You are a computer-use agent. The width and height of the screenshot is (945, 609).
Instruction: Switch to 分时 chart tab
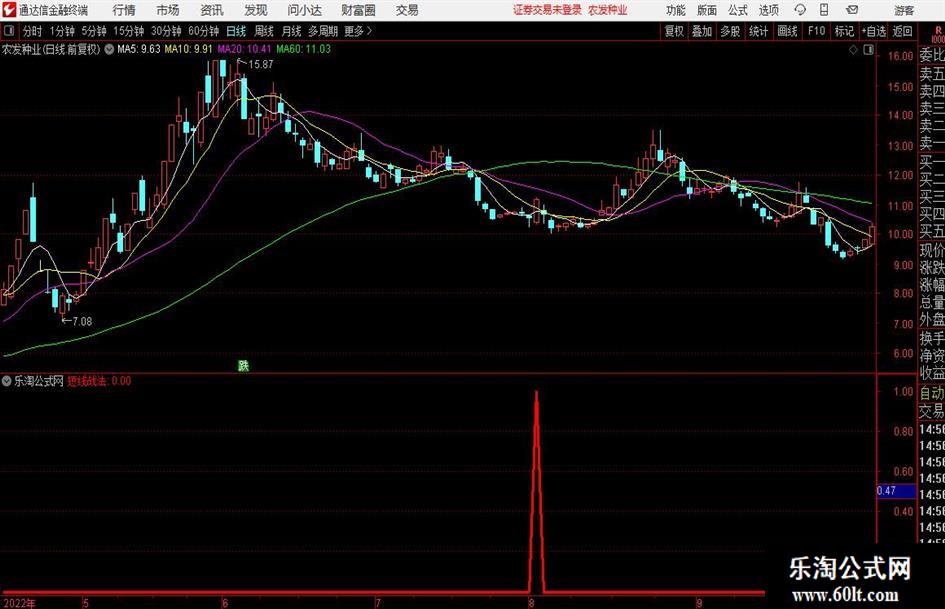33,31
